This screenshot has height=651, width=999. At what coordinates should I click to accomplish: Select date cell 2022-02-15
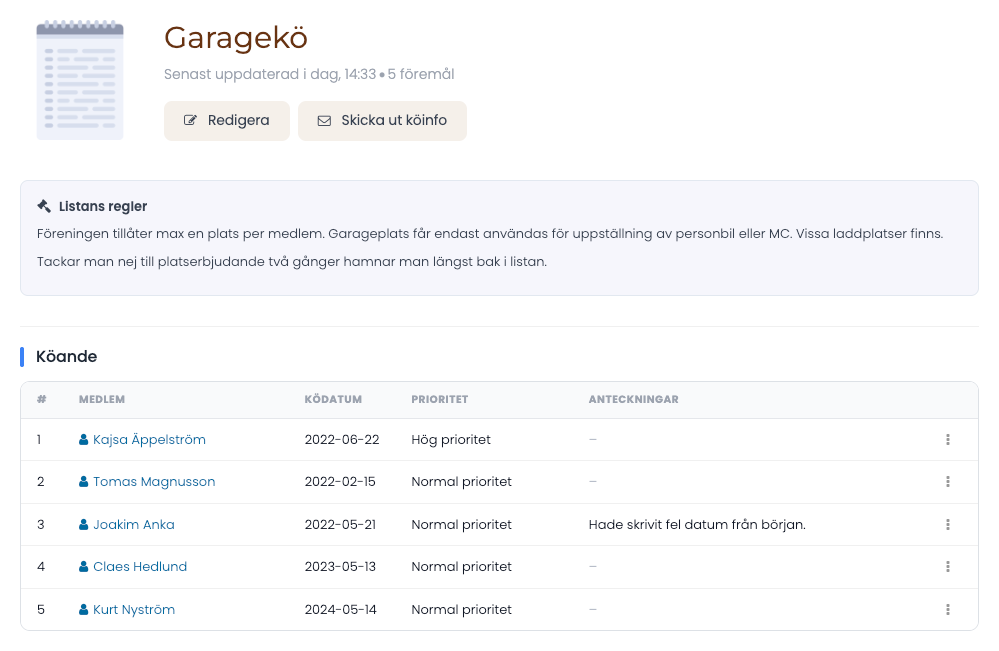point(340,482)
